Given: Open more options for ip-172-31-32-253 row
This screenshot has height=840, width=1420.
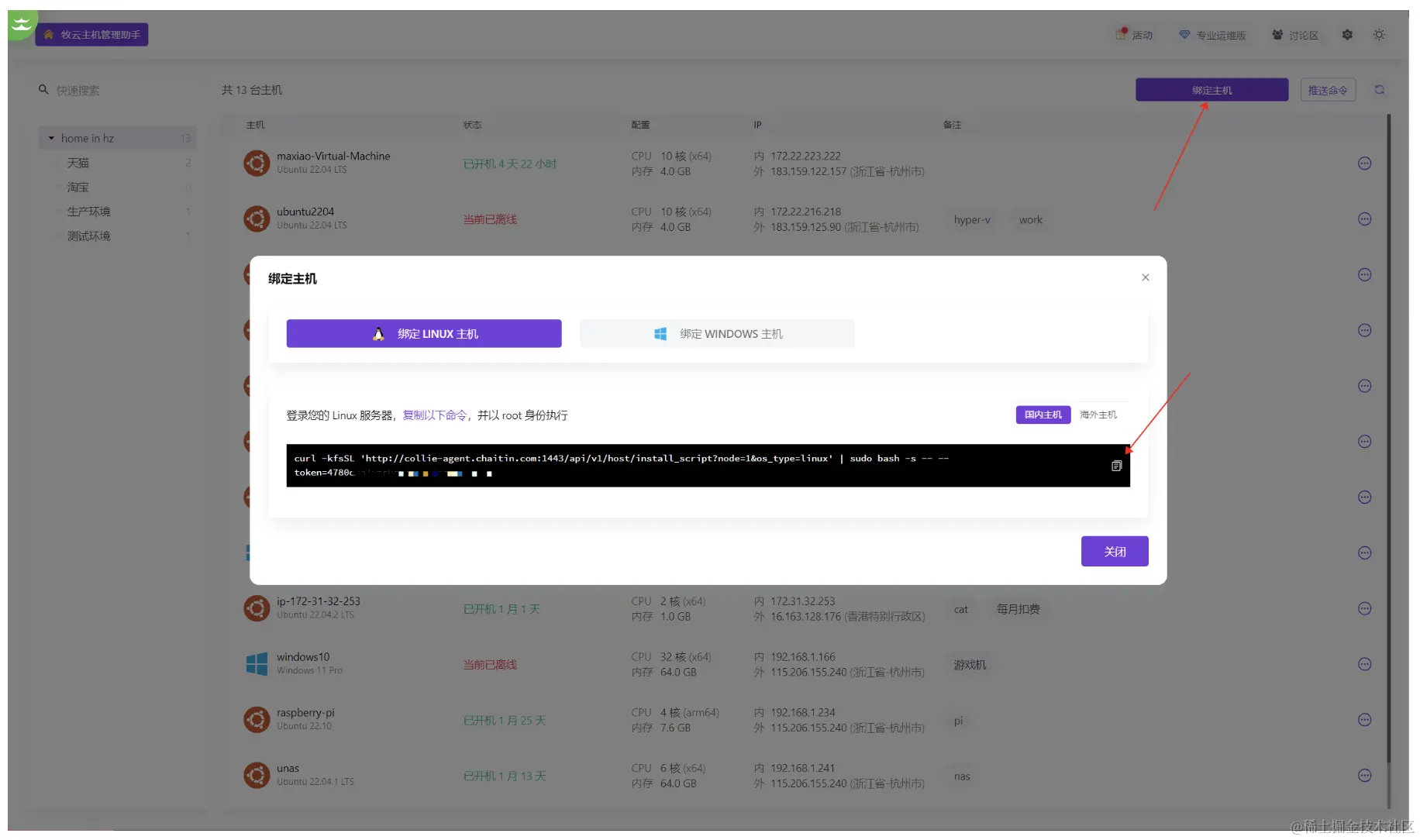Looking at the screenshot, I should click(1364, 608).
